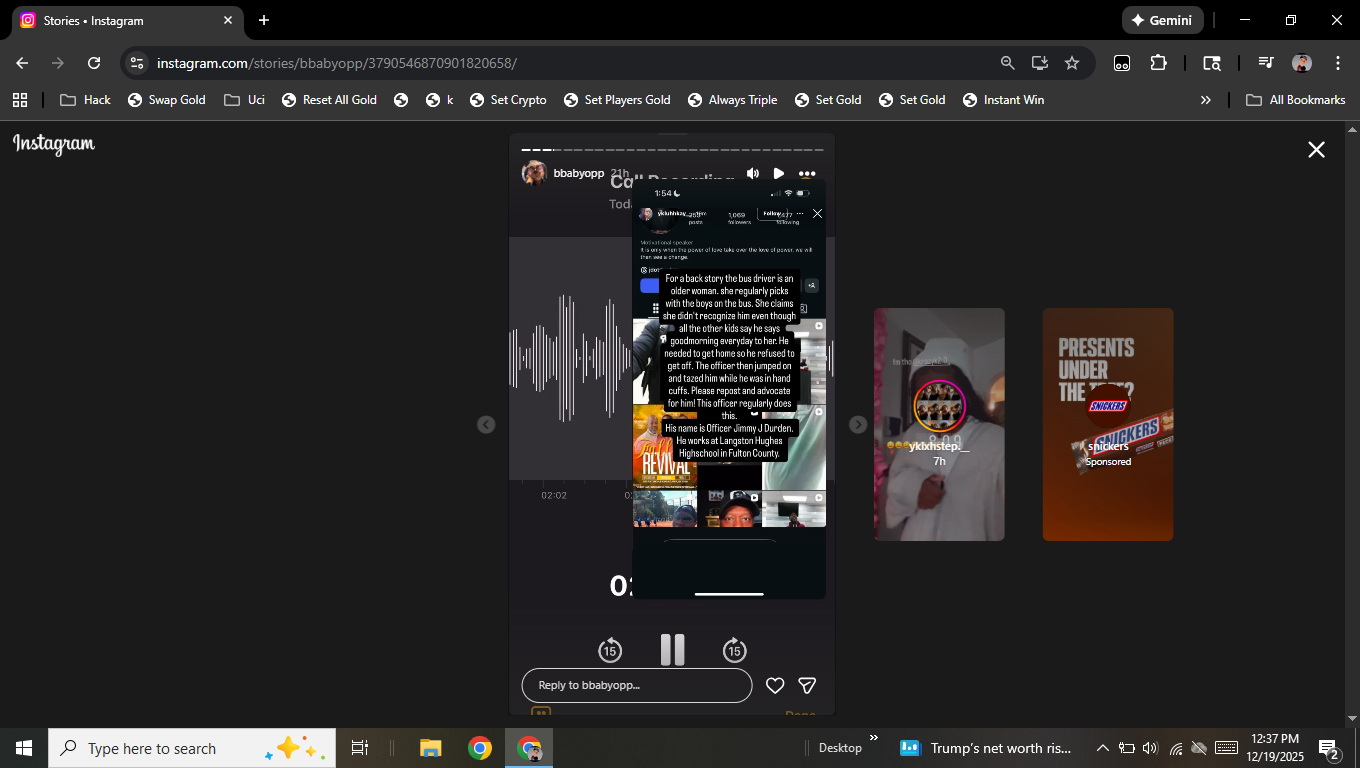Image resolution: width=1360 pixels, height=768 pixels.
Task: Expand the hidden bookmarks overflow chevron
Action: click(1205, 100)
